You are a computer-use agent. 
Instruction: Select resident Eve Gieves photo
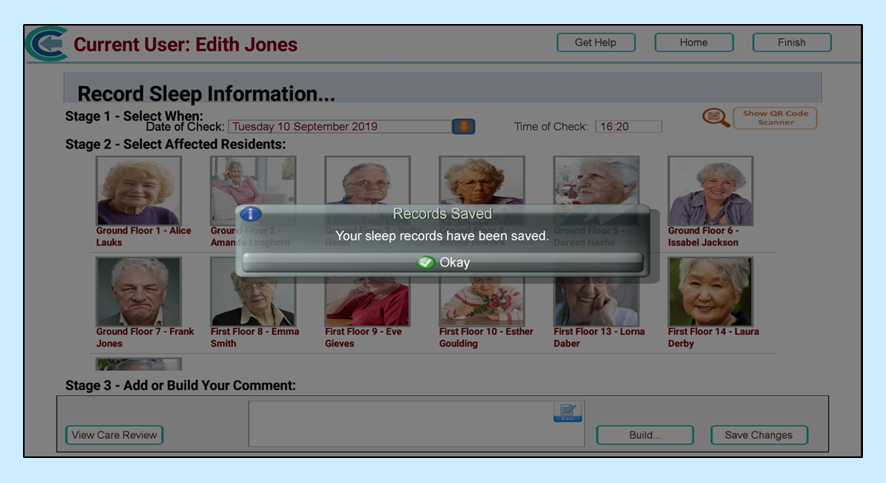pos(367,302)
